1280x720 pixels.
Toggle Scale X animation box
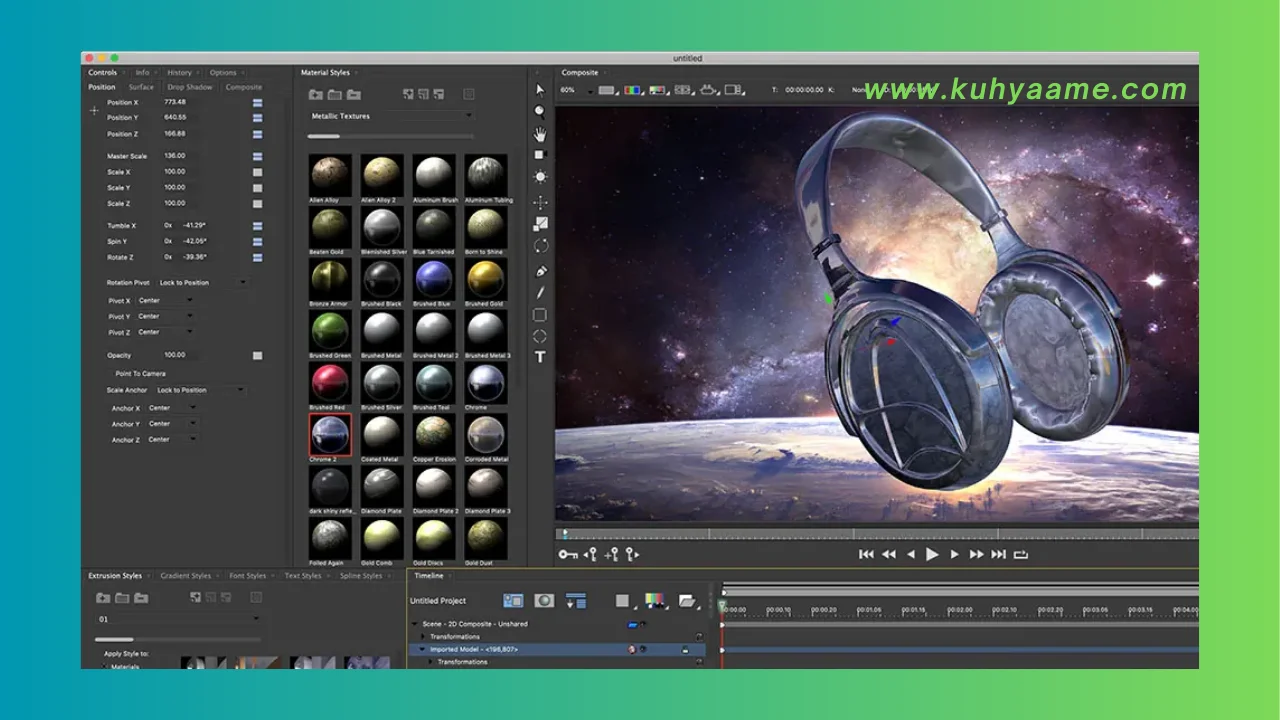pos(257,172)
